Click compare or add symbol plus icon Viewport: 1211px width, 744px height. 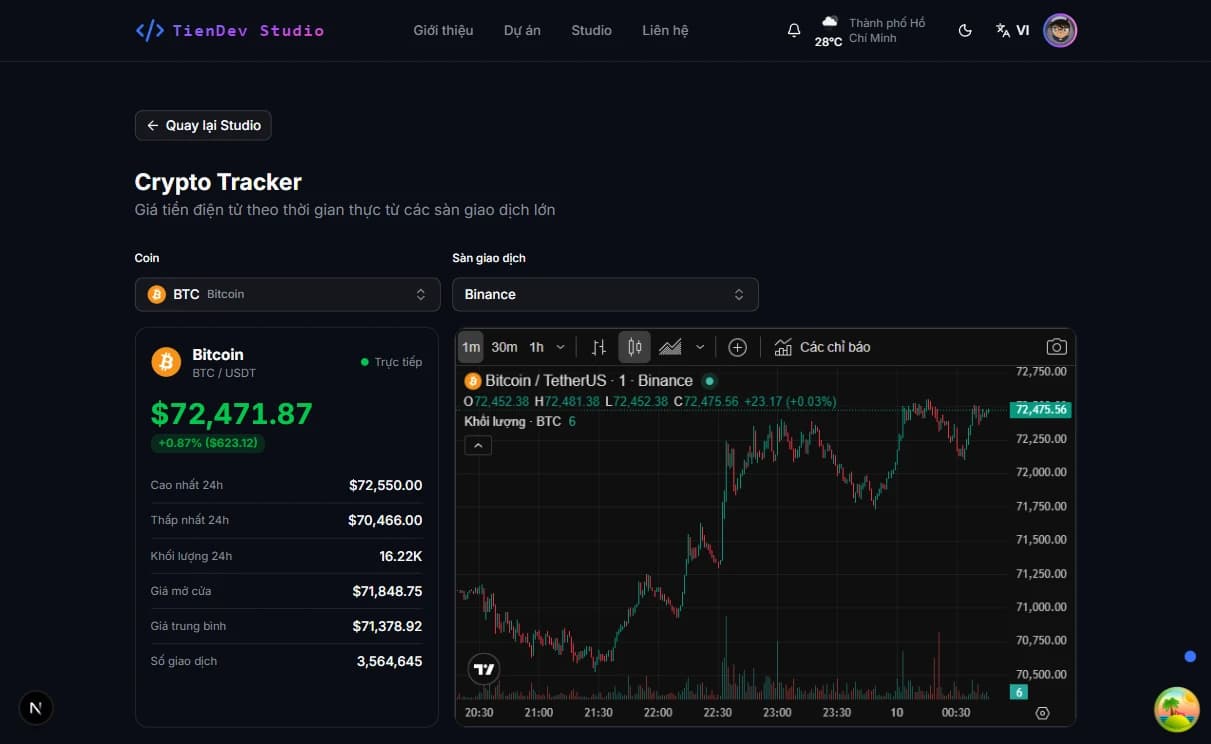pos(738,347)
